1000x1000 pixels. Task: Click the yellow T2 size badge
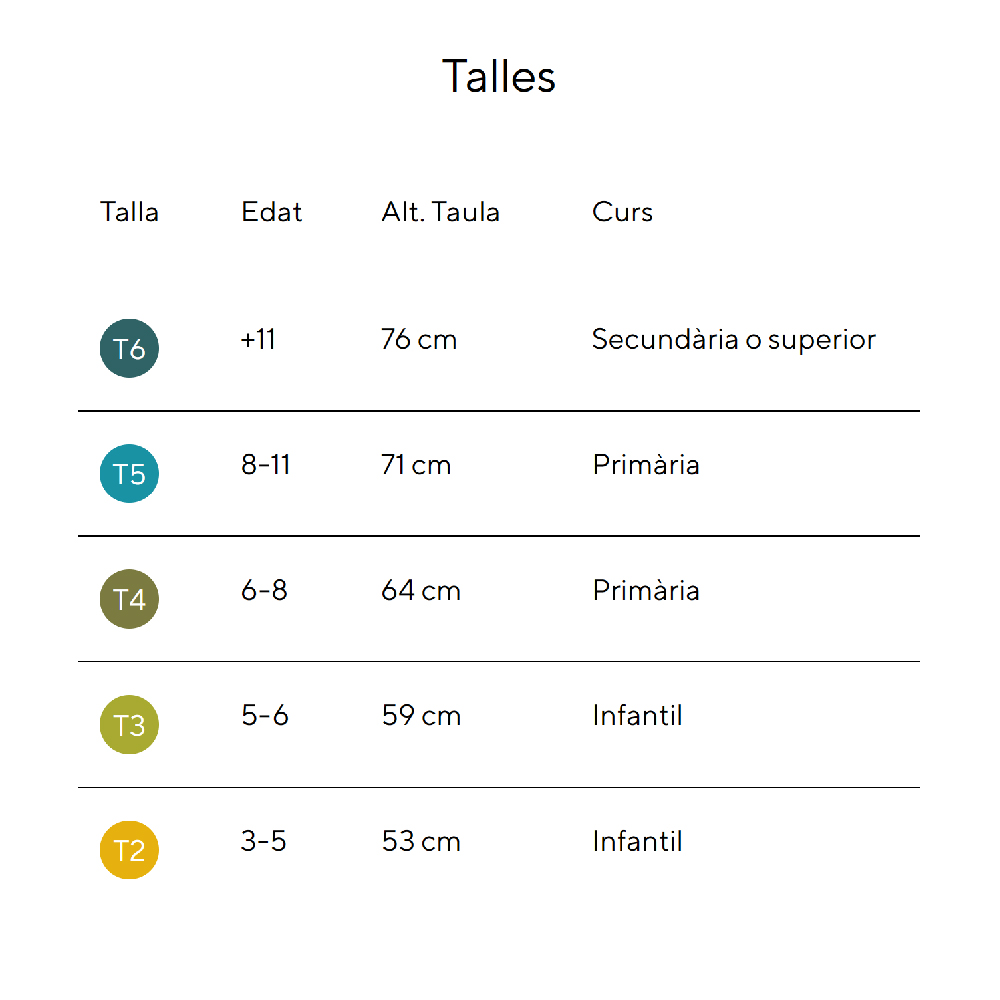coord(129,850)
